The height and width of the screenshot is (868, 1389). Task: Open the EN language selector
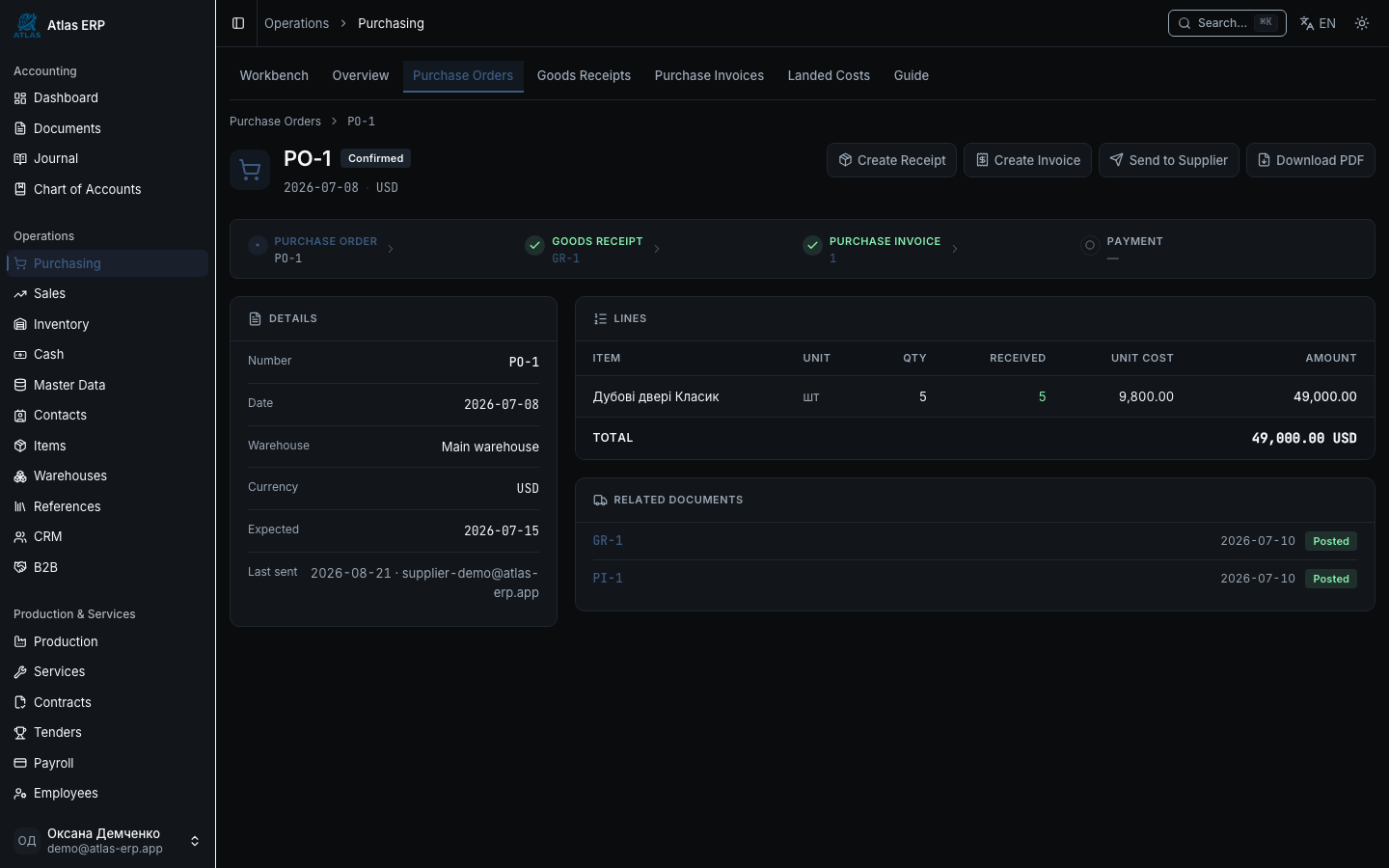[x=1318, y=23]
